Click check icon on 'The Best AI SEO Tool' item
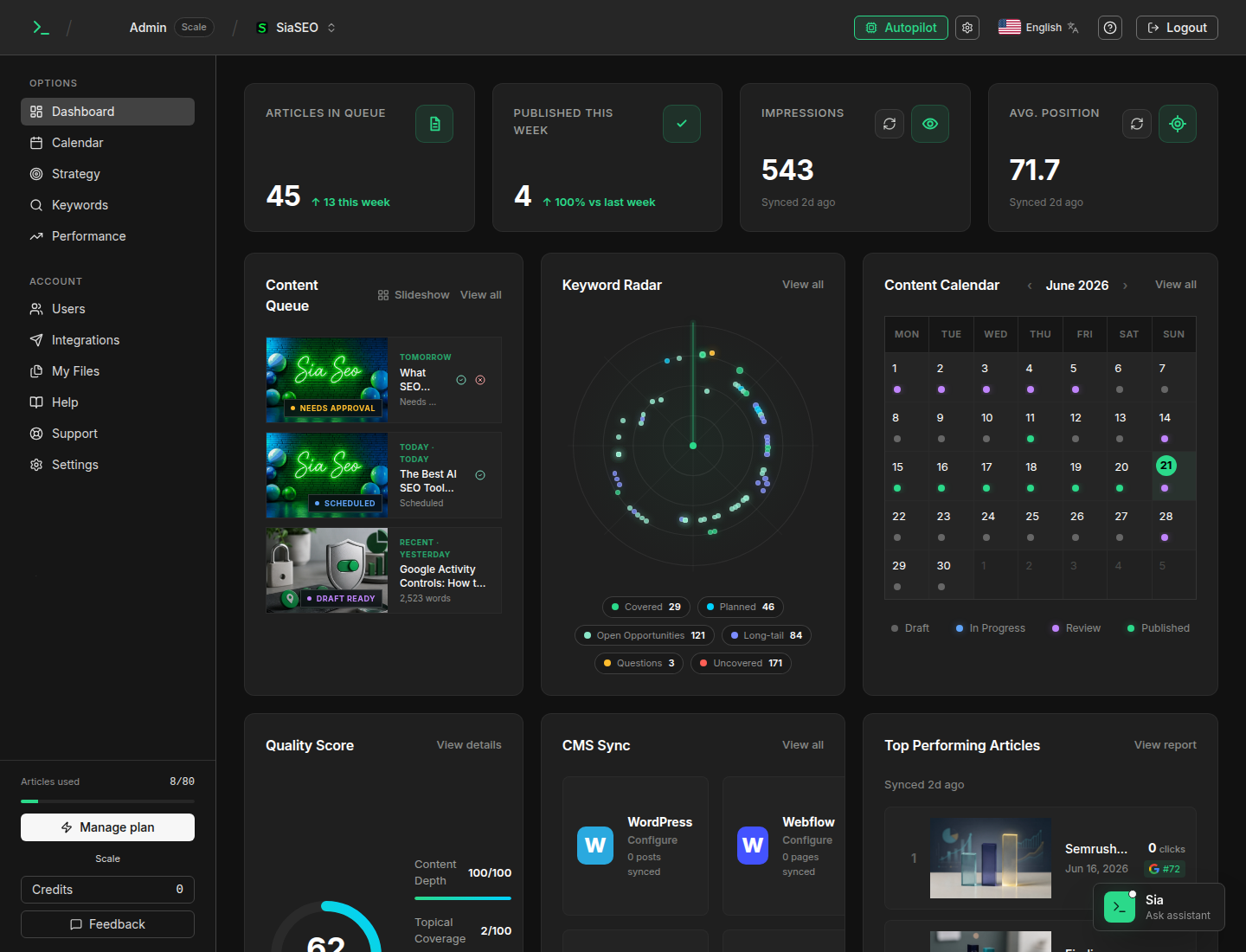Screen dimensions: 1246x952 tap(480, 475)
